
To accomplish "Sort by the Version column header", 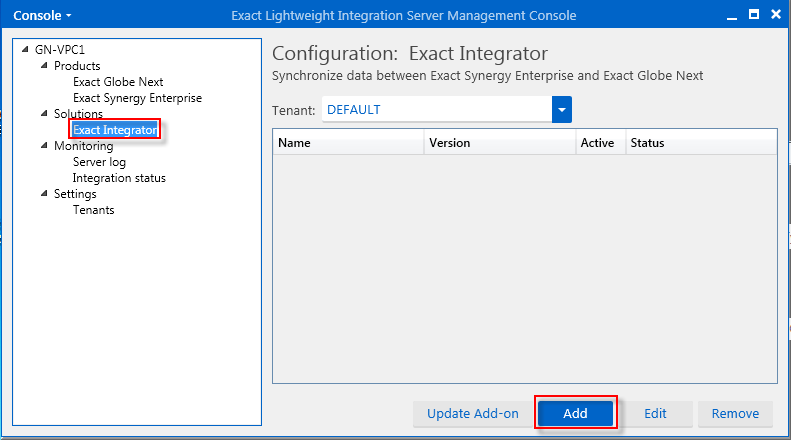I will (500, 143).
